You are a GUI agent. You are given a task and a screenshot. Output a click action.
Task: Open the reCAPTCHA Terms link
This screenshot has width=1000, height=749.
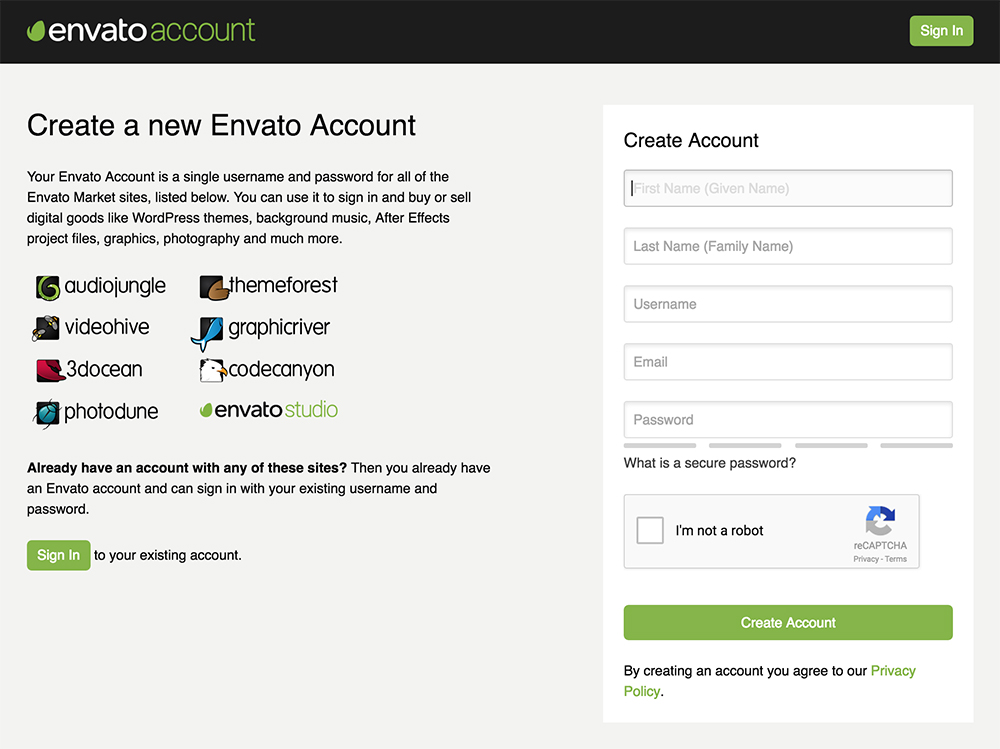click(x=897, y=559)
